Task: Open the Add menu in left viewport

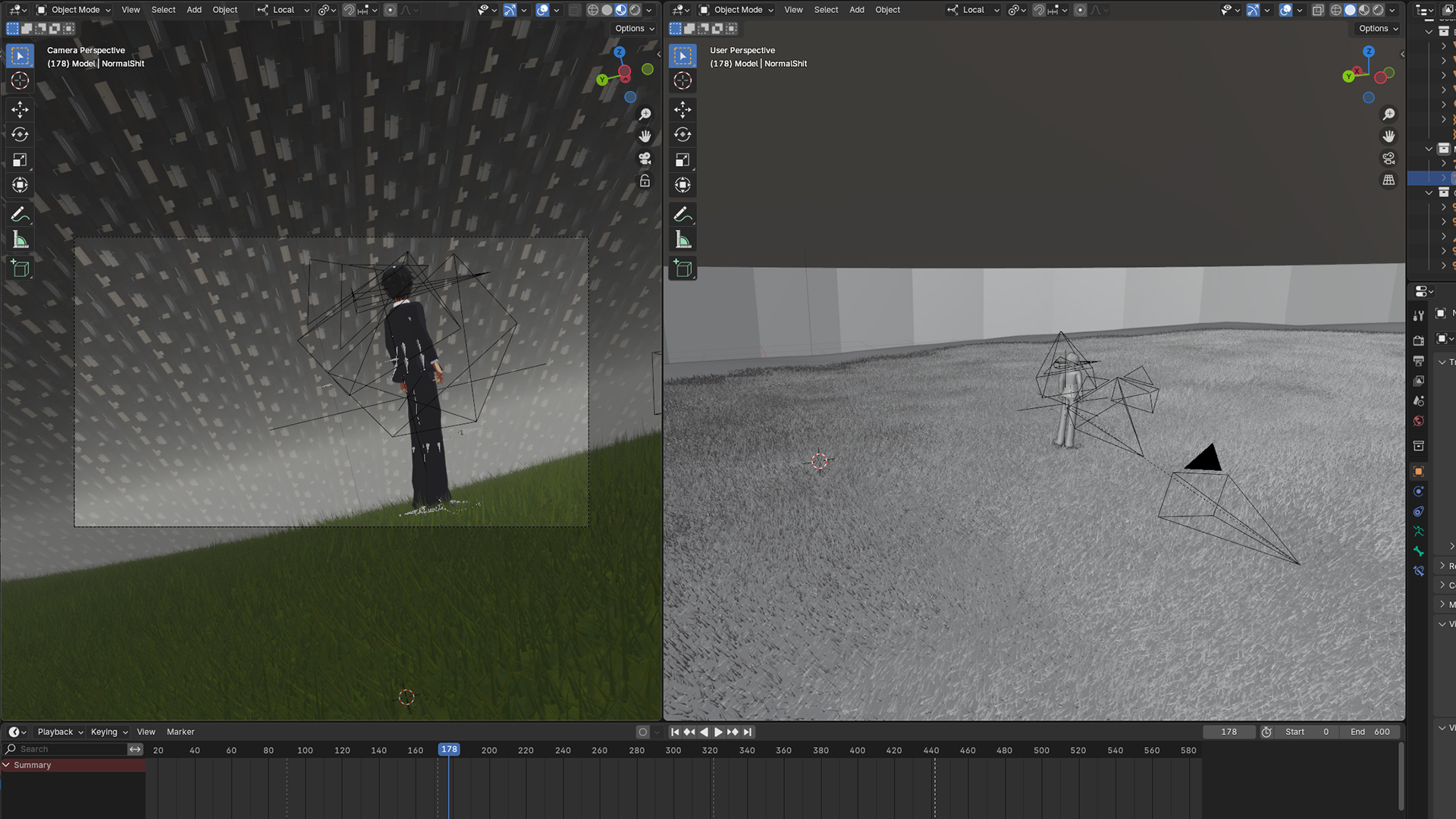Action: [194, 10]
